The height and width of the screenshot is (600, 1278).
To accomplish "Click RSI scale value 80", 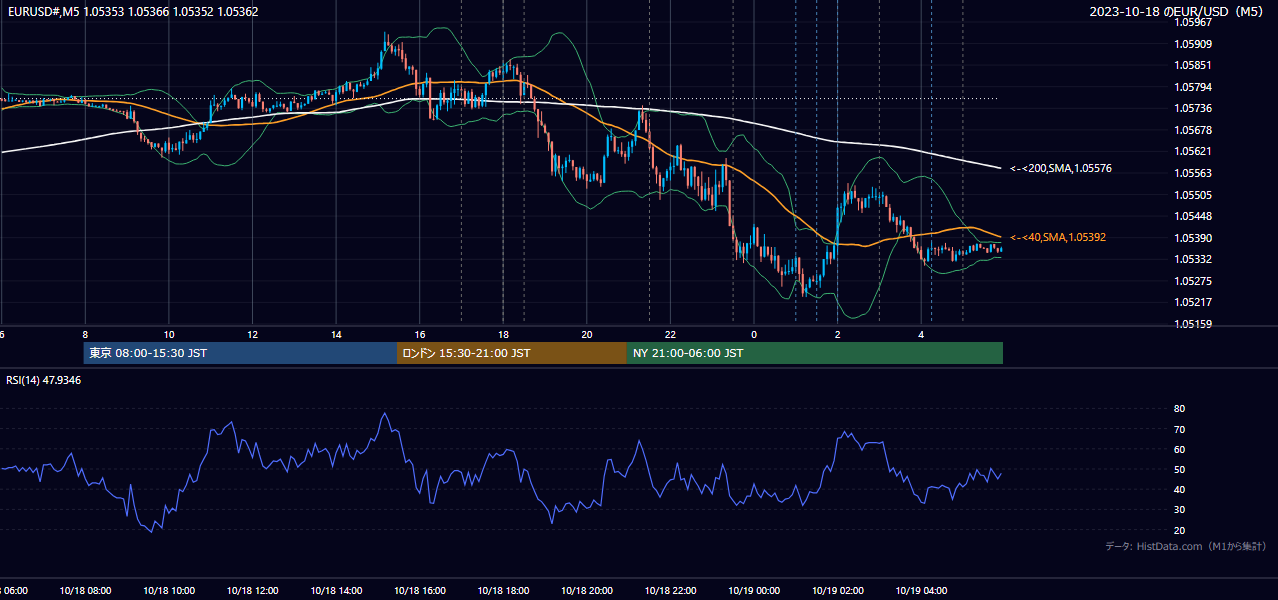I will tap(1180, 409).
